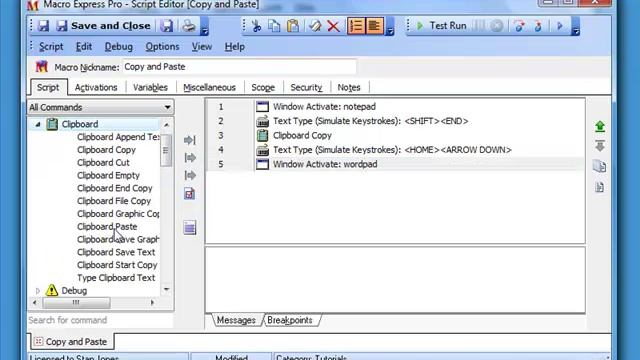Select Clipboard Copy in command tree
Viewport: 640px width, 360px height.
(106, 150)
